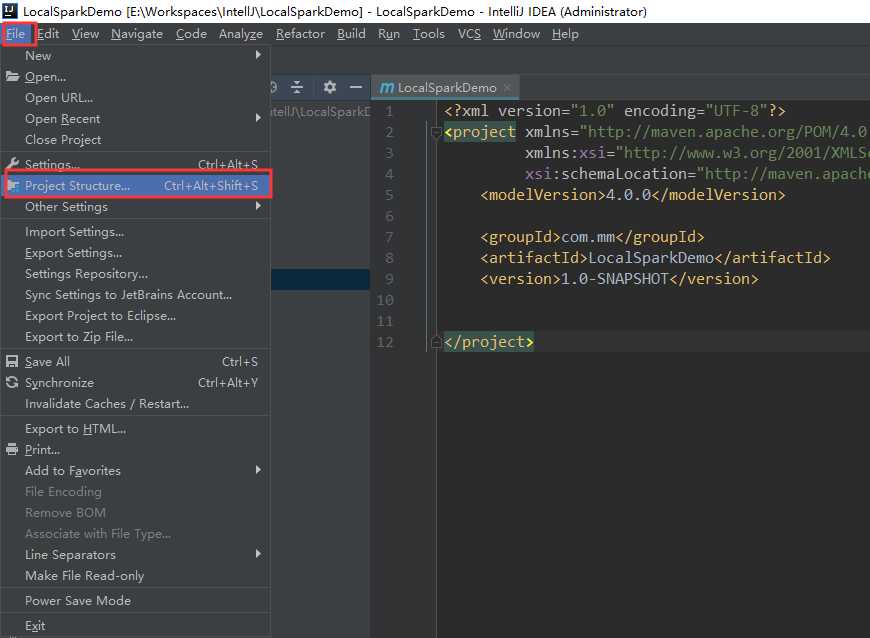Click the Project Structure folder icon

click(12, 185)
